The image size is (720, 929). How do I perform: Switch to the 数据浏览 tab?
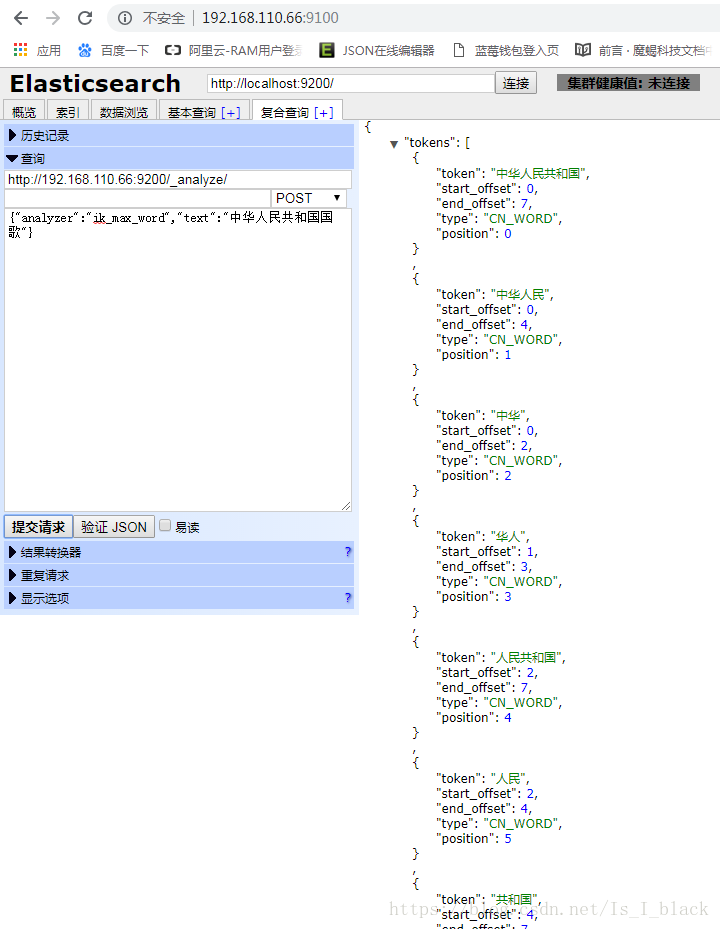click(x=124, y=112)
